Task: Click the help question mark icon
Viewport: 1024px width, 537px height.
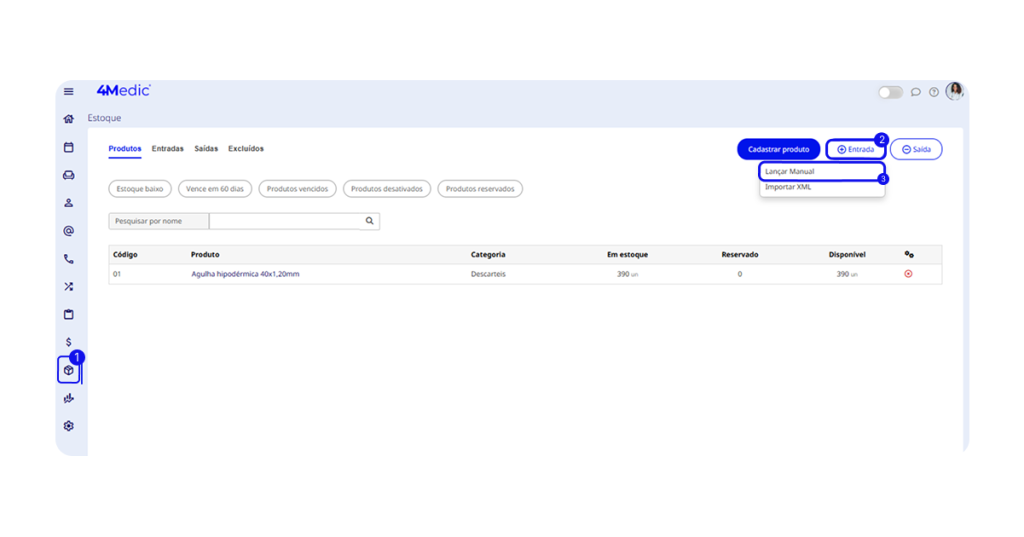Action: [934, 92]
